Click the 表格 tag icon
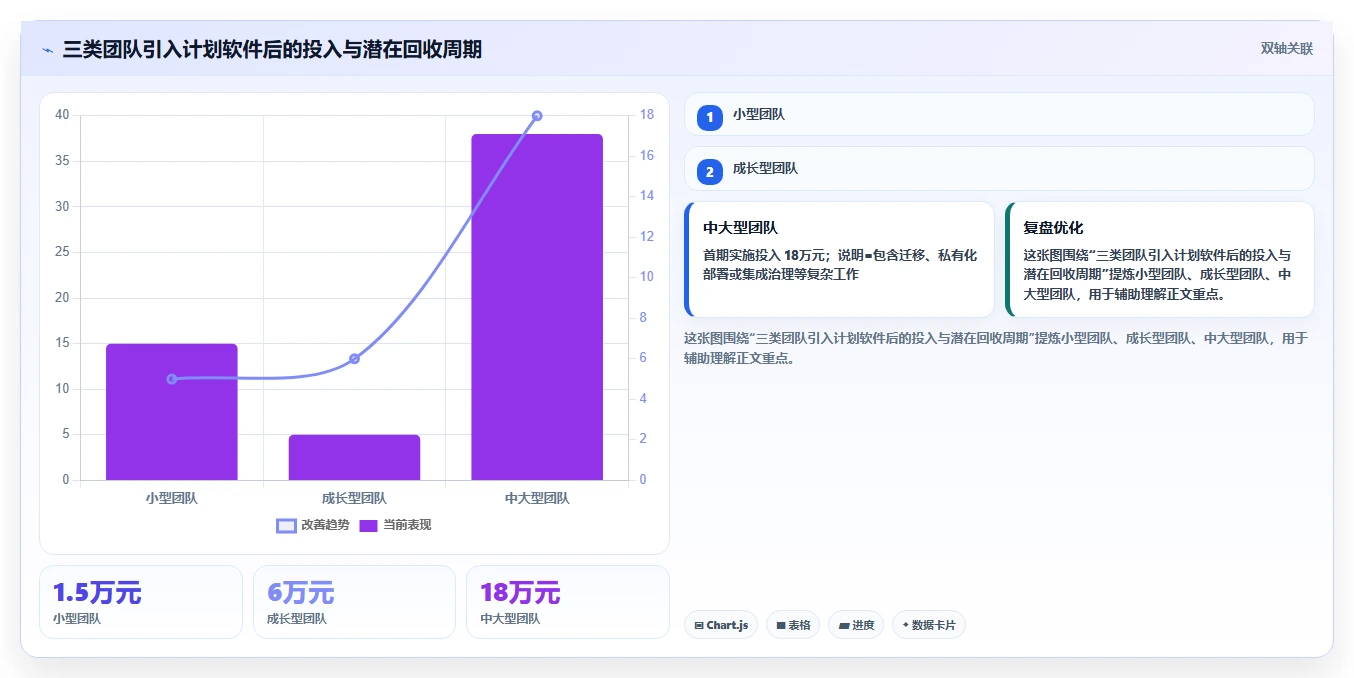This screenshot has width=1354, height=678. pyautogui.click(x=781, y=626)
